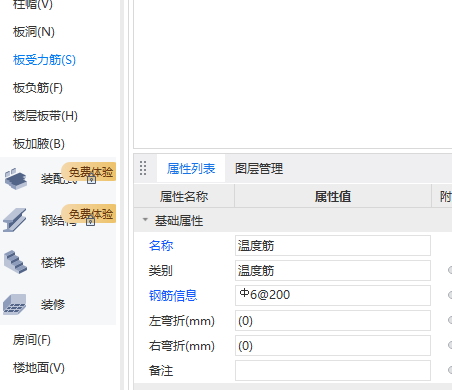Switch to 图层管理 tab
Screen dimensions: 452x390
coord(259,169)
